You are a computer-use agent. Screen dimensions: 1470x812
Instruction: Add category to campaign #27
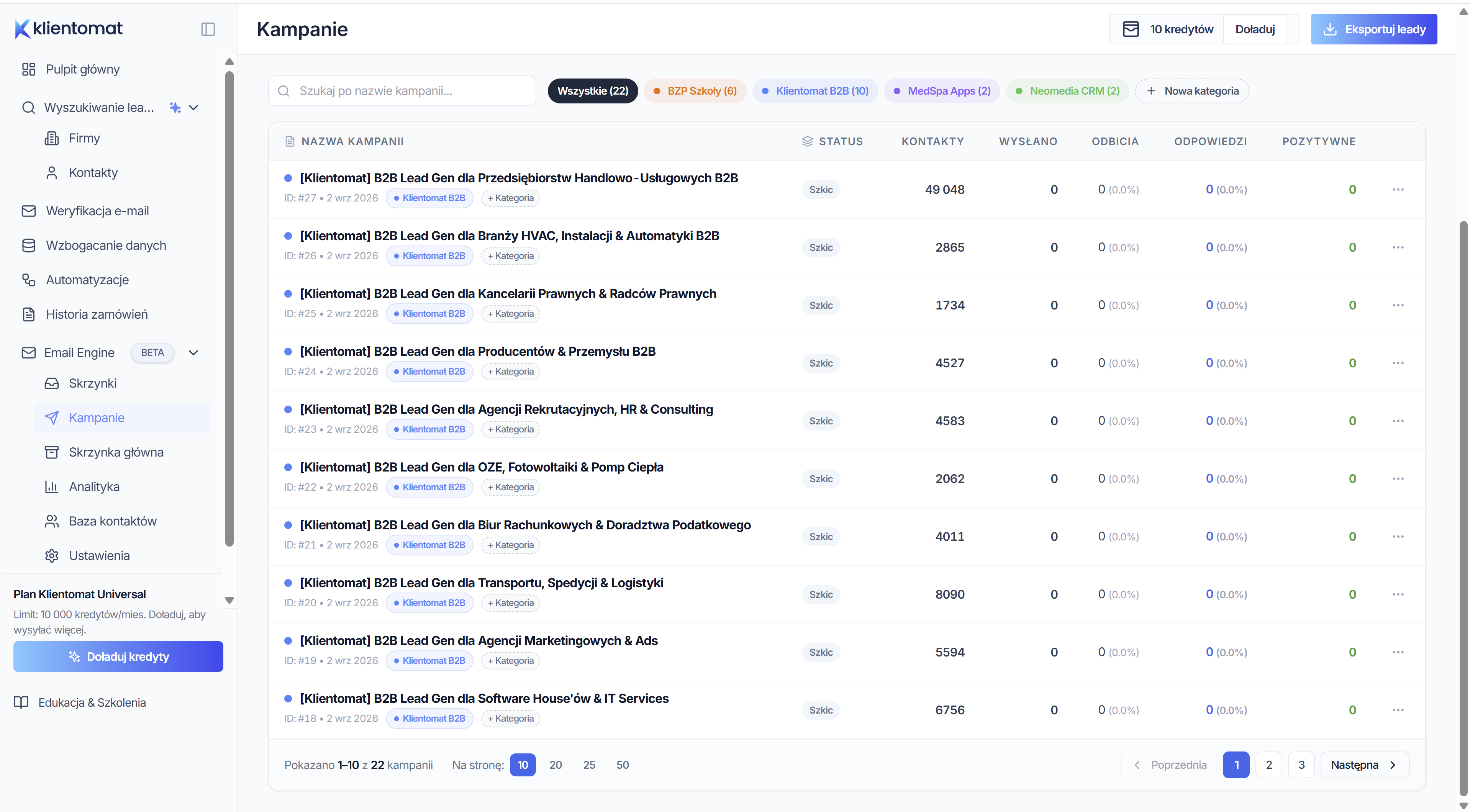coord(511,198)
